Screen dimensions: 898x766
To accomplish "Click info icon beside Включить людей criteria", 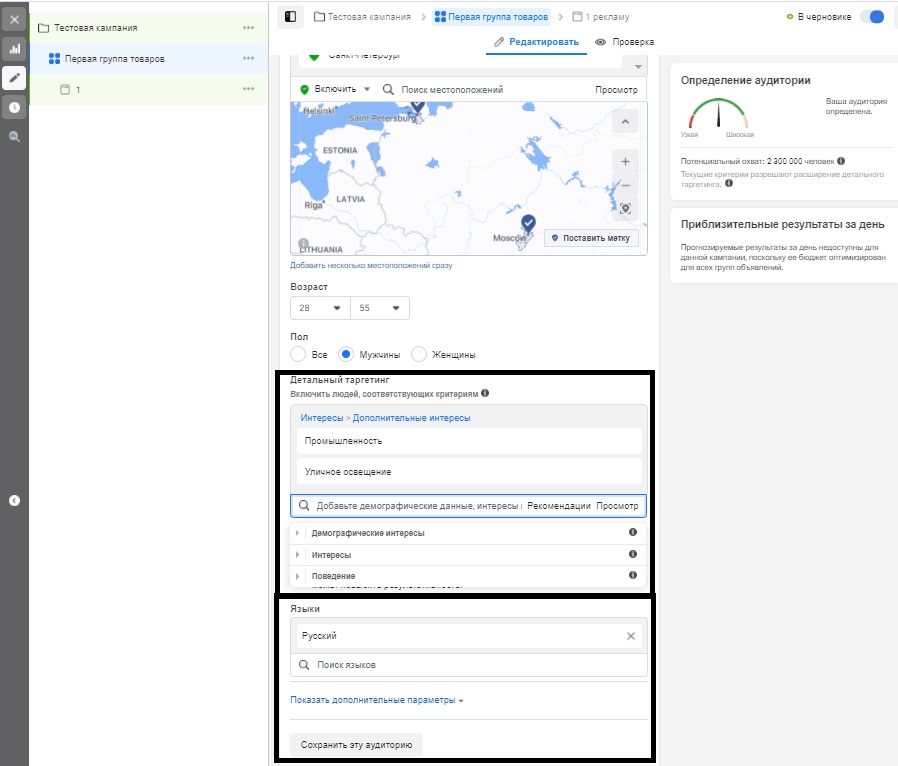I will point(485,393).
